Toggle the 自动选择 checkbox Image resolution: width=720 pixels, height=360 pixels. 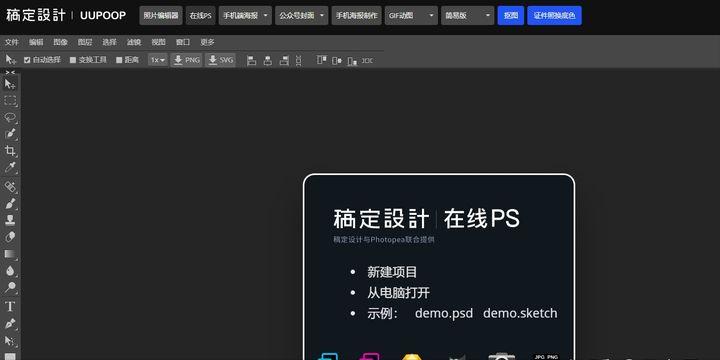pyautogui.click(x=27, y=60)
